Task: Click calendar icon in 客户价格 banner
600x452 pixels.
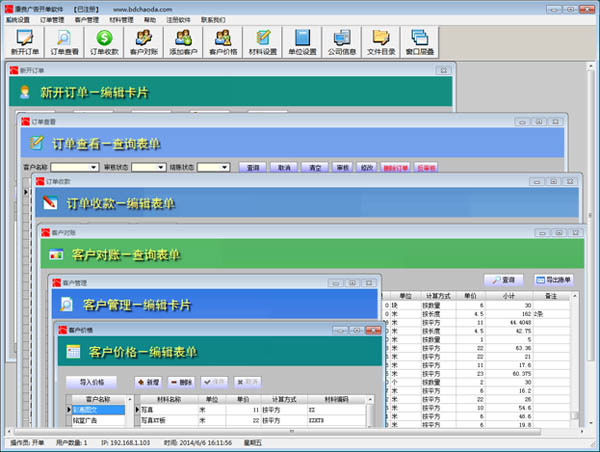Action: (x=73, y=352)
